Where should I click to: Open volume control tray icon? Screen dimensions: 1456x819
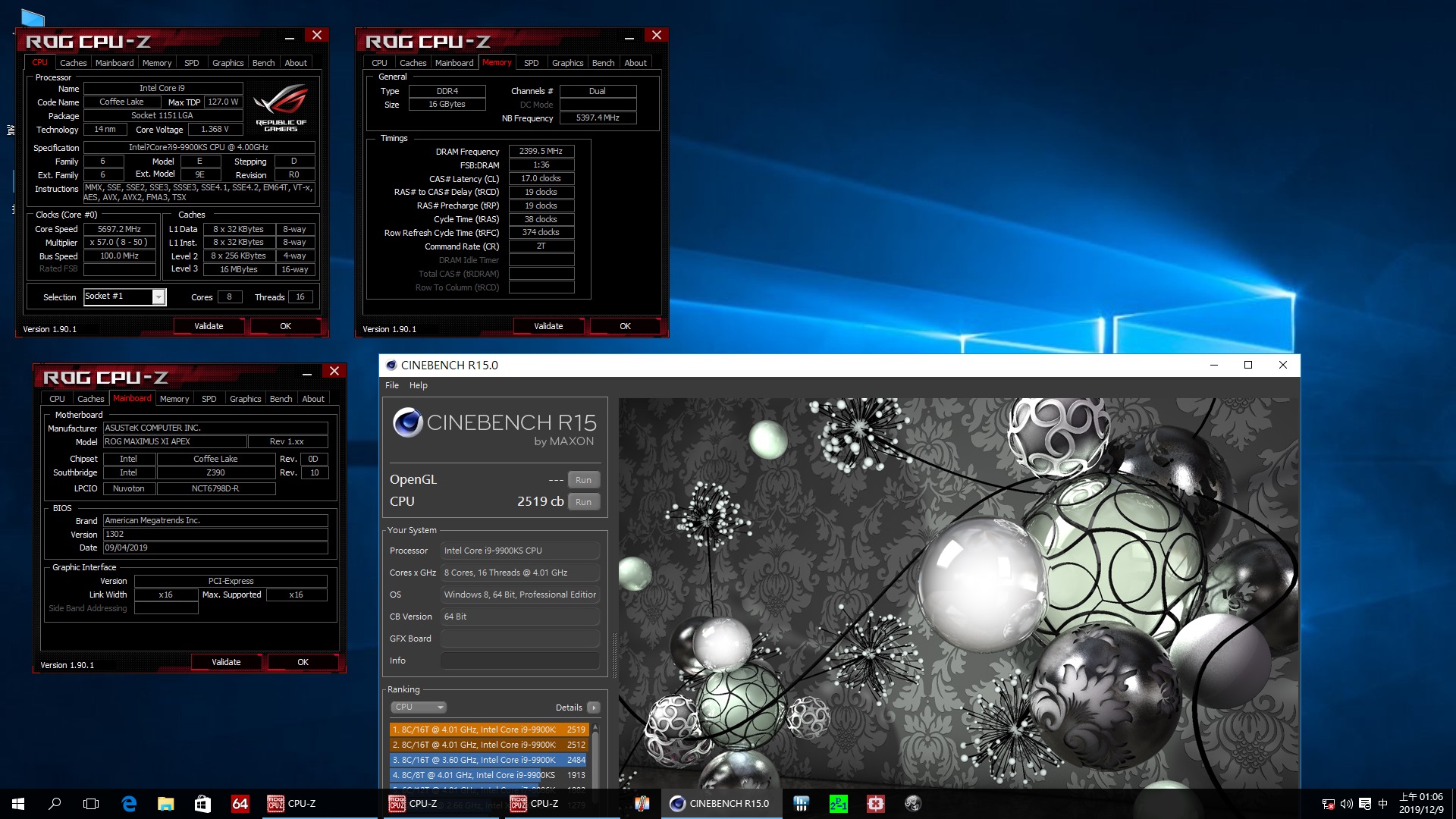click(1346, 804)
